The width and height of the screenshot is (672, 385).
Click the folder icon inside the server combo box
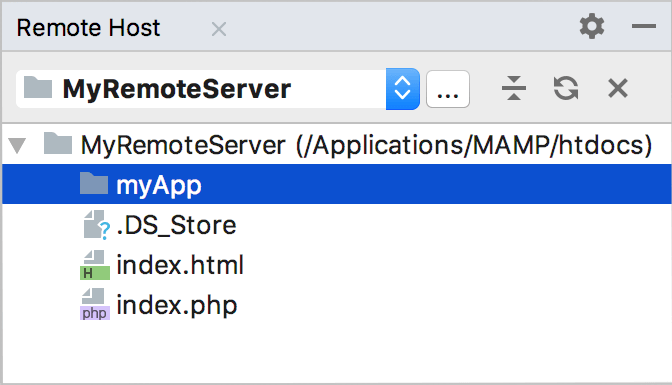38,87
